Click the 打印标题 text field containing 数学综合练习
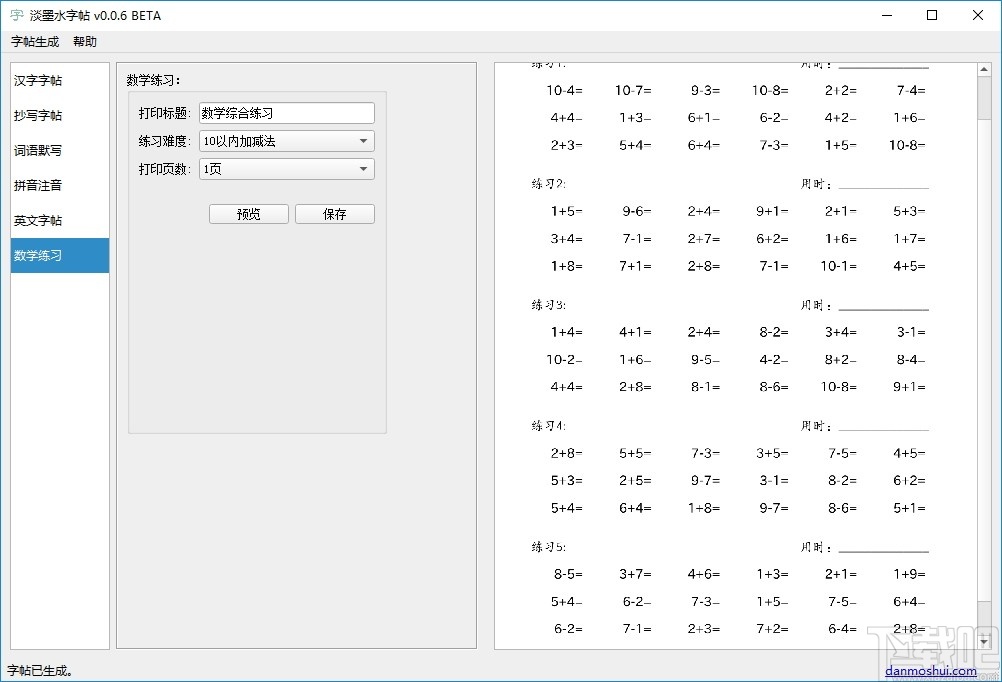 click(286, 112)
